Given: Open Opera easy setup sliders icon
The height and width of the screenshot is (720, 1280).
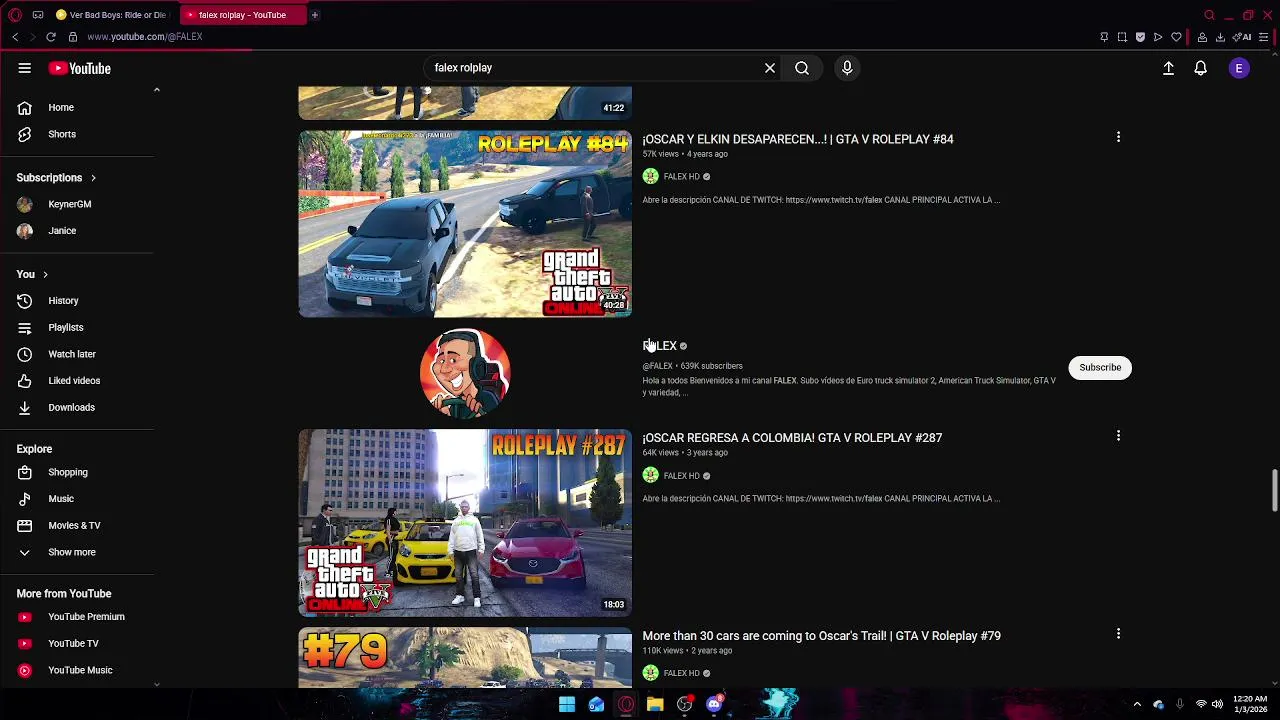Looking at the screenshot, I should (x=1264, y=37).
